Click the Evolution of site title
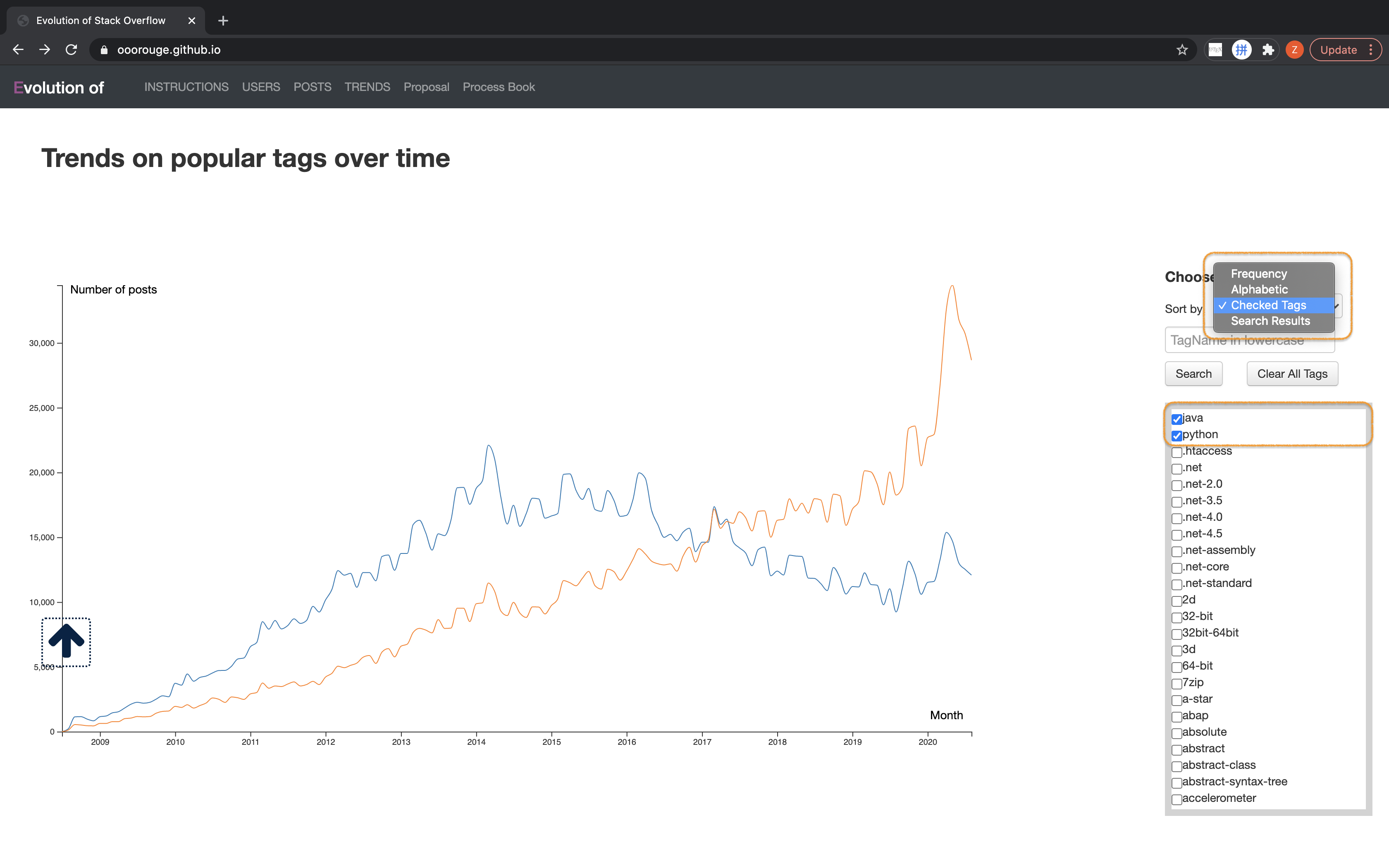Image resolution: width=1389 pixels, height=868 pixels. [59, 87]
